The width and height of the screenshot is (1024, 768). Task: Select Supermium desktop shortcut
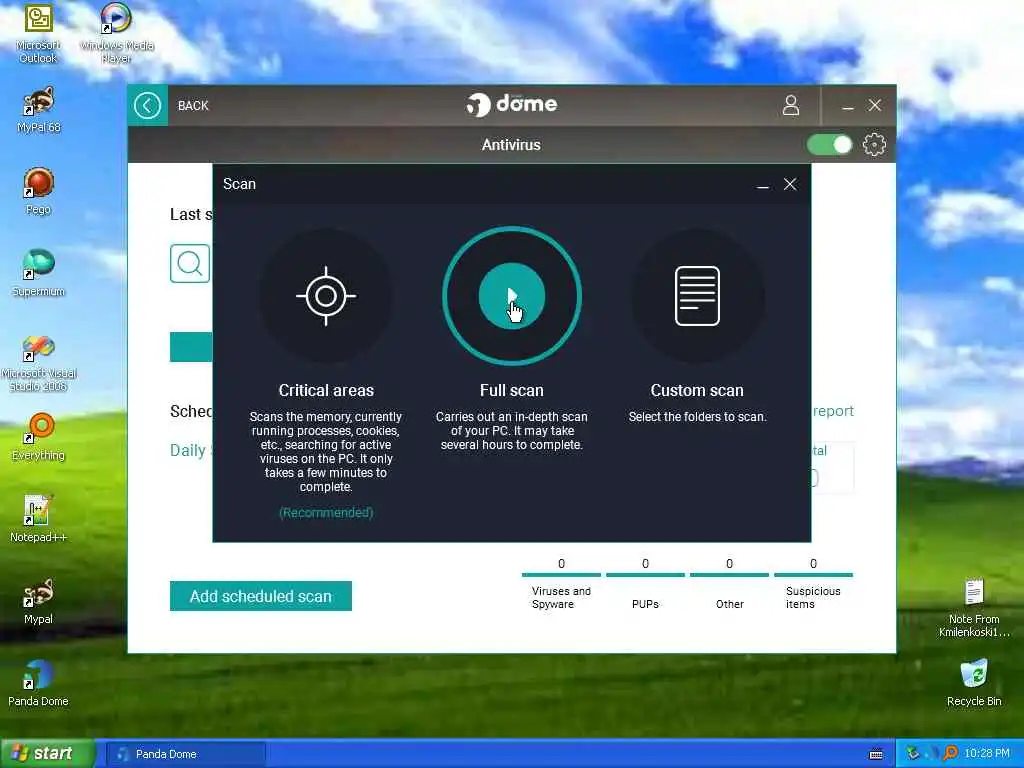(x=39, y=274)
